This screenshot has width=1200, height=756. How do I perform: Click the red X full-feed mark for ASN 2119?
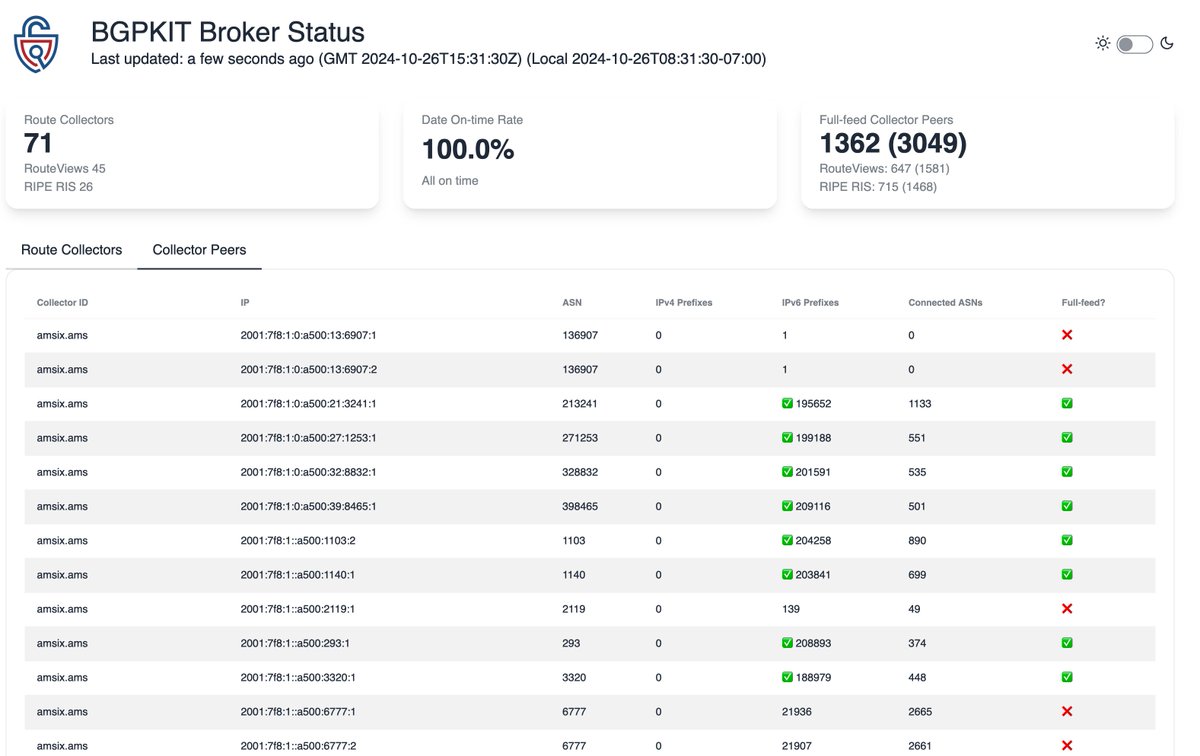pos(1066,608)
